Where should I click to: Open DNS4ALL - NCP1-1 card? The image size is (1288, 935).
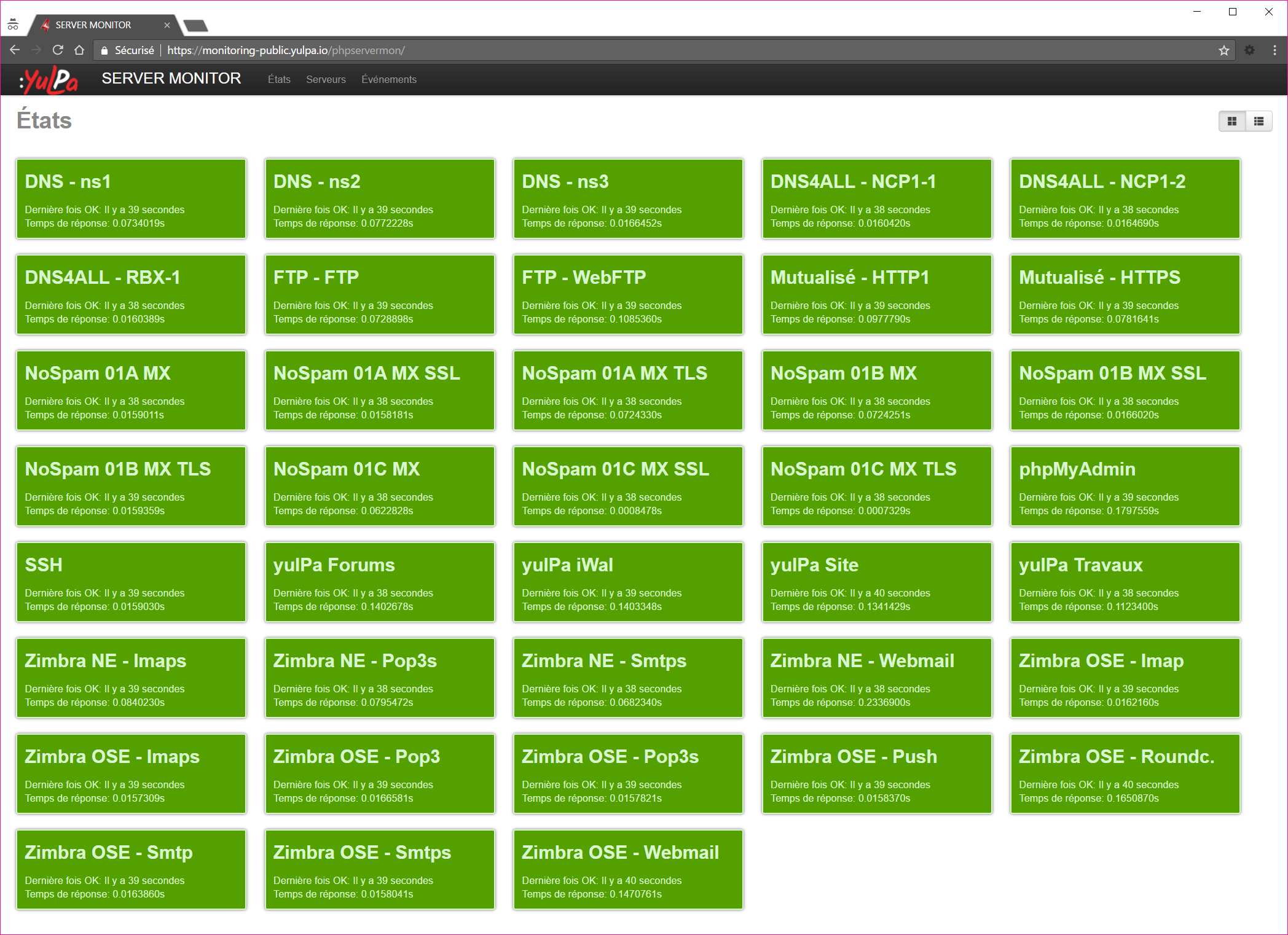tap(877, 198)
